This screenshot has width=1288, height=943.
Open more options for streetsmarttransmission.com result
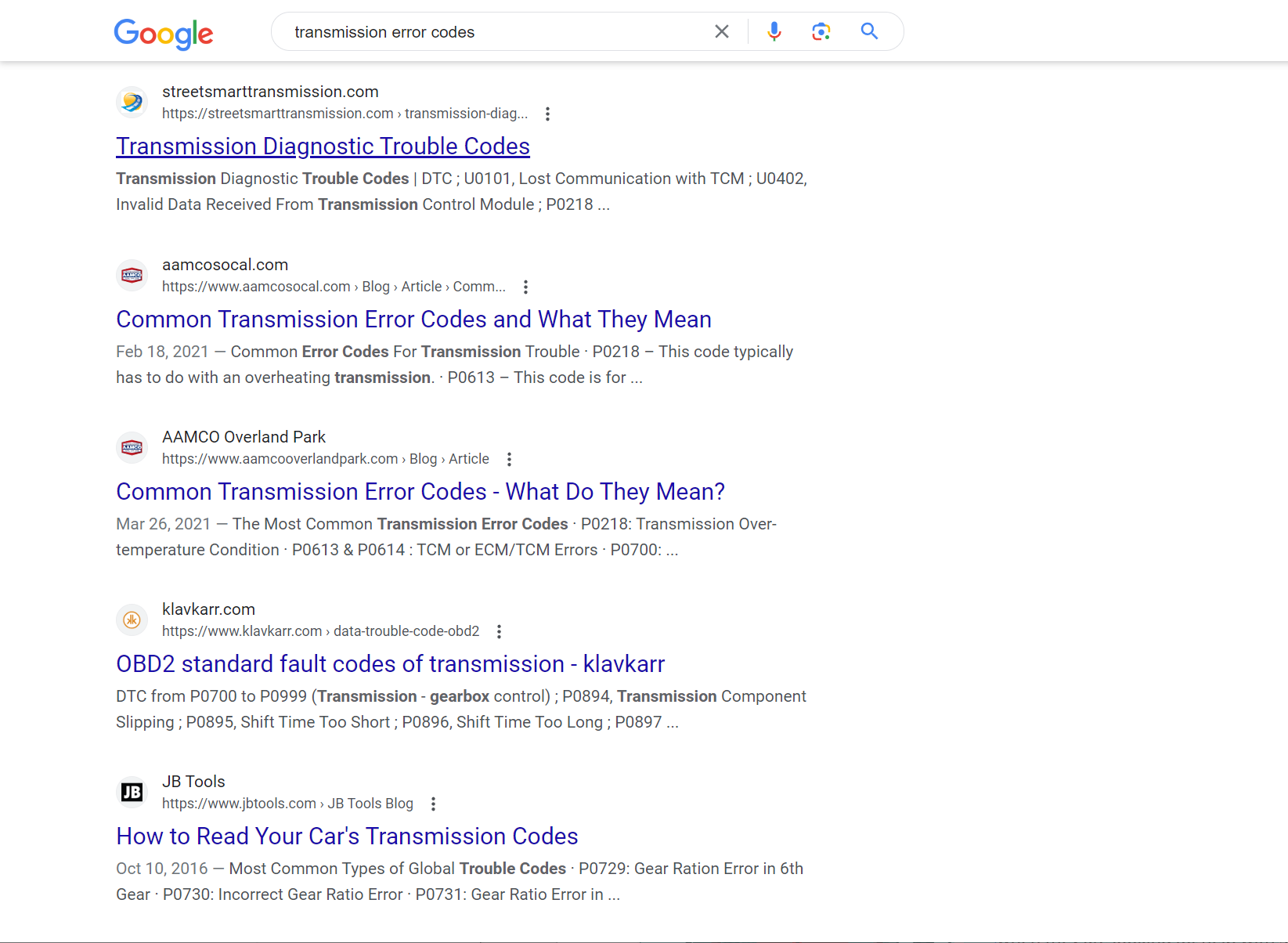click(547, 114)
